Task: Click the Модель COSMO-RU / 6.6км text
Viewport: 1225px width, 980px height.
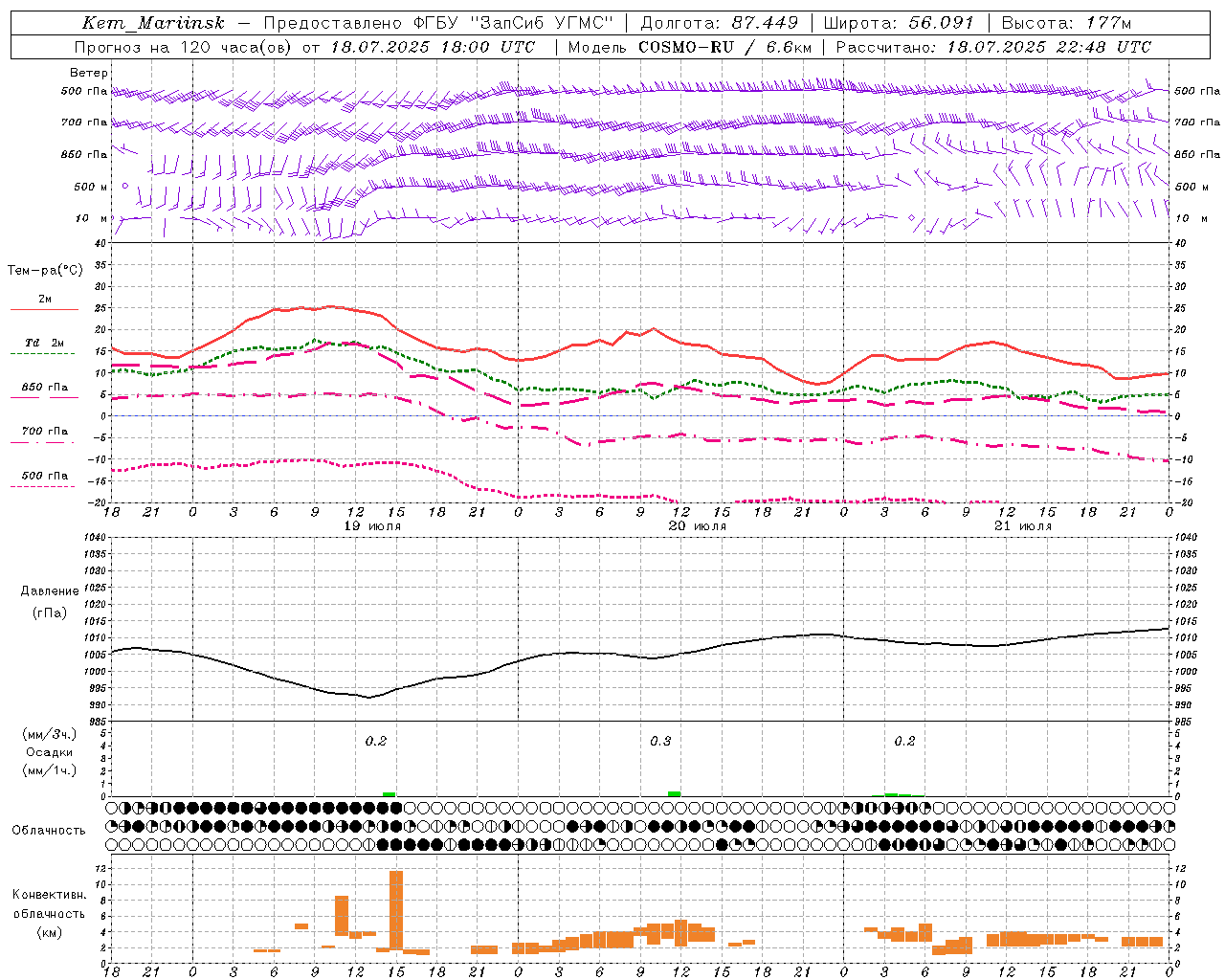Action: point(690,47)
